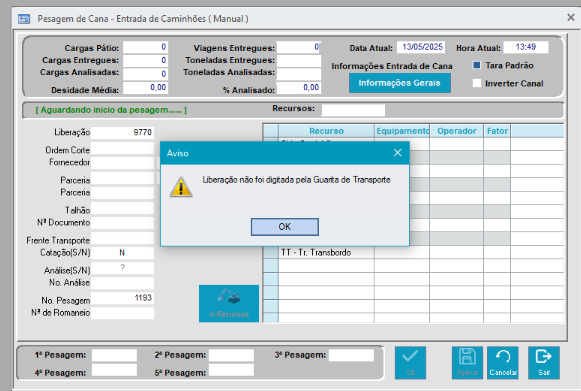Click the Hora Atual field 13:49
This screenshot has height=391, width=581.
point(526,47)
